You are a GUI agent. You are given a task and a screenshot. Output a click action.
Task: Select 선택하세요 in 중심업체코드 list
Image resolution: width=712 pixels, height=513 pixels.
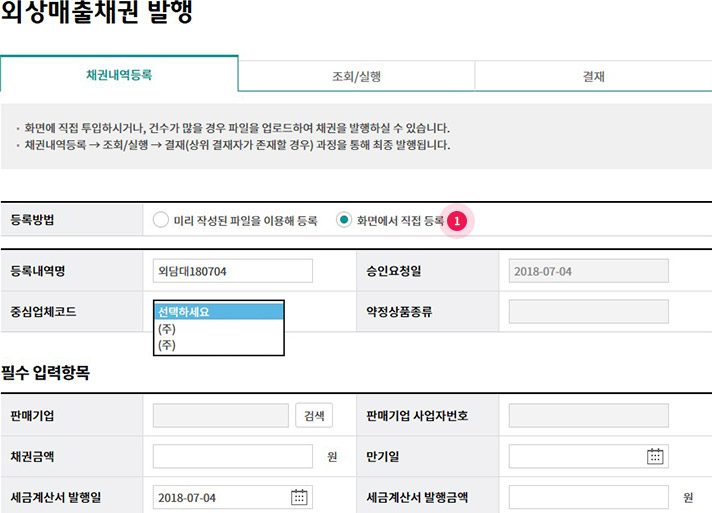point(219,311)
